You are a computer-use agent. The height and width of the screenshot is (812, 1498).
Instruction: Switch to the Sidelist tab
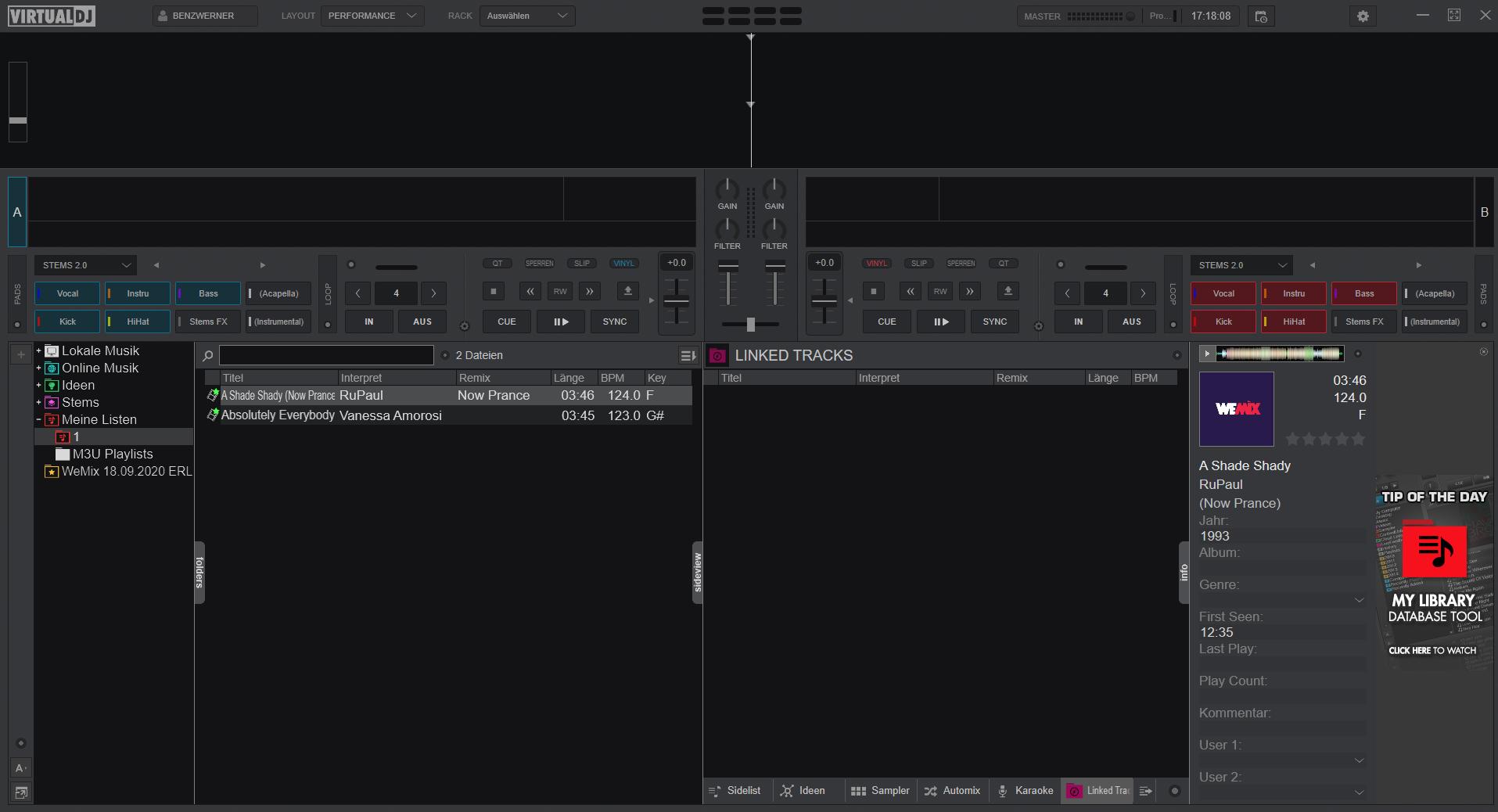tap(735, 791)
